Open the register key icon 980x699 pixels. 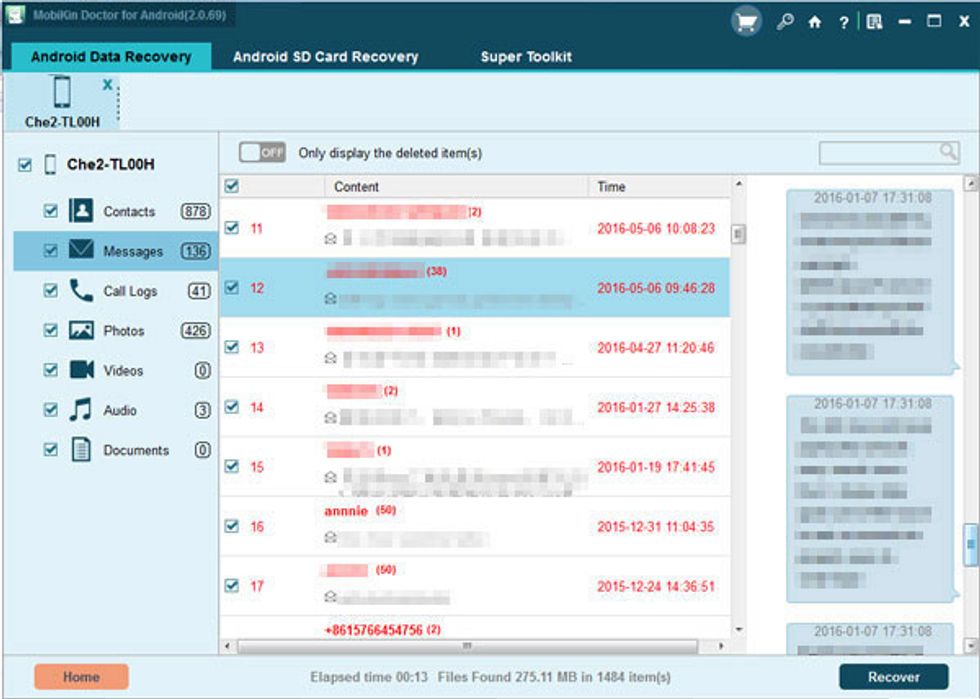(x=785, y=22)
